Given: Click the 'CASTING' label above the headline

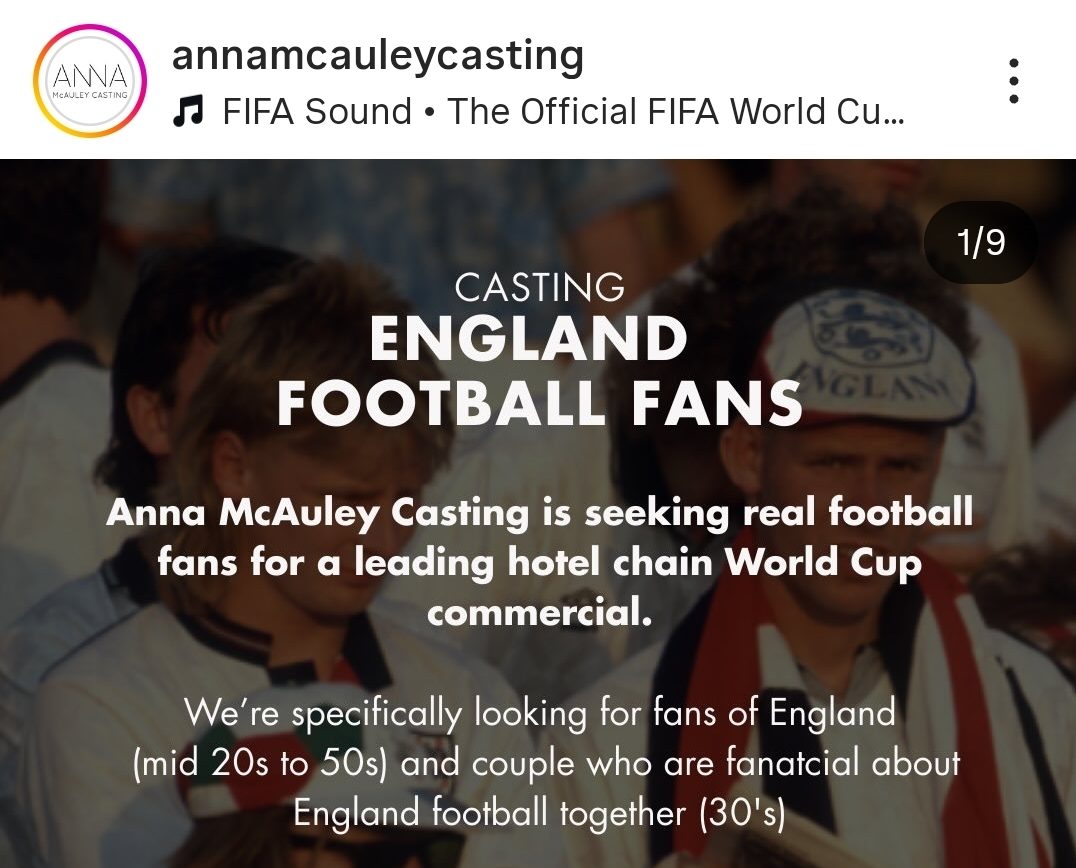Looking at the screenshot, I should point(538,289).
